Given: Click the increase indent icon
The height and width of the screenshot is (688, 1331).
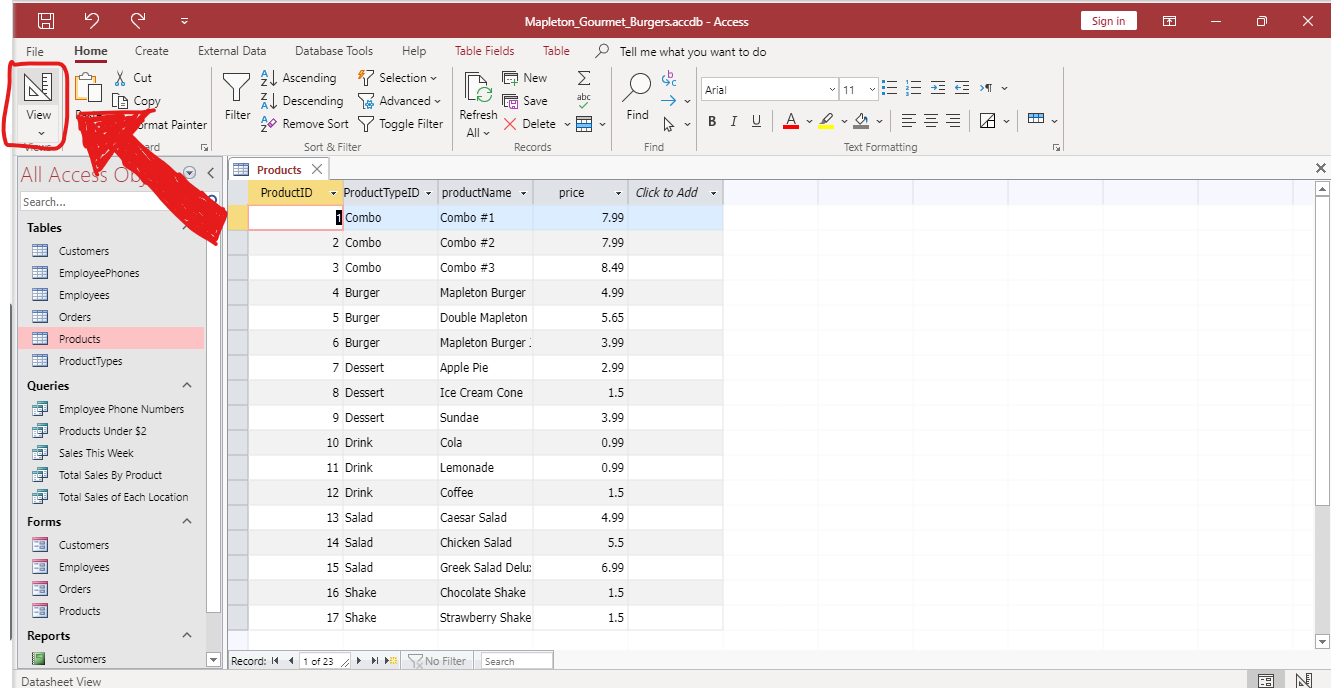Looking at the screenshot, I should point(937,88).
